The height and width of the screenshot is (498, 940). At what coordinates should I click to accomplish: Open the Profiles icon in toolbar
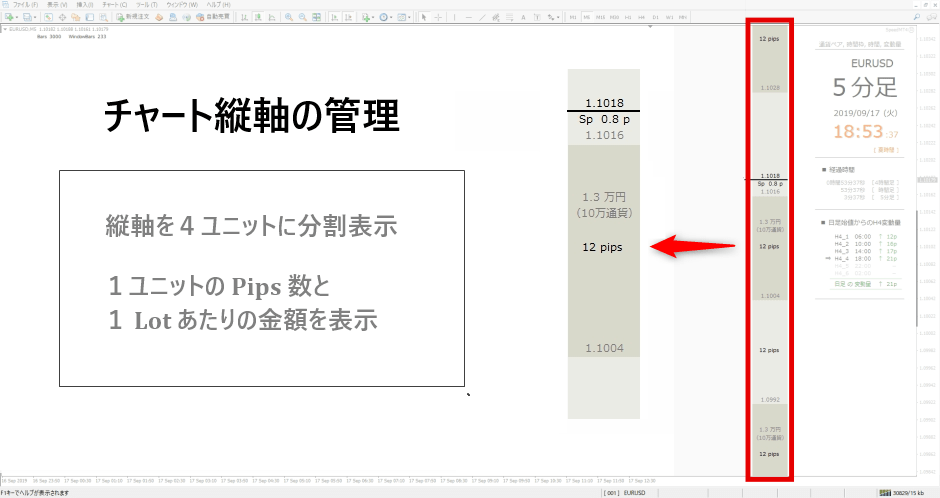pos(27,17)
